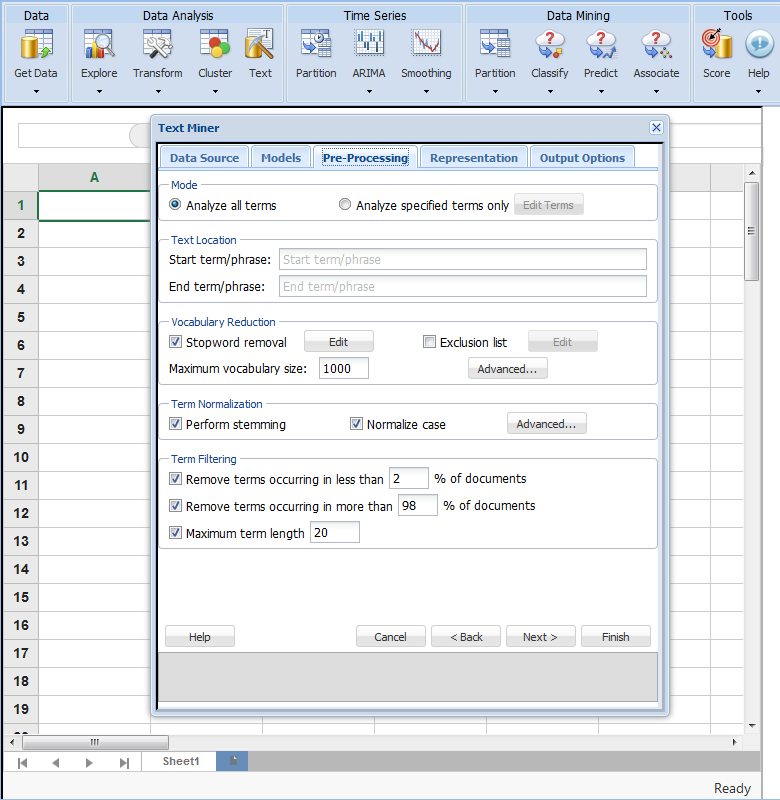Click the Next > button
780x800 pixels.
click(x=540, y=636)
